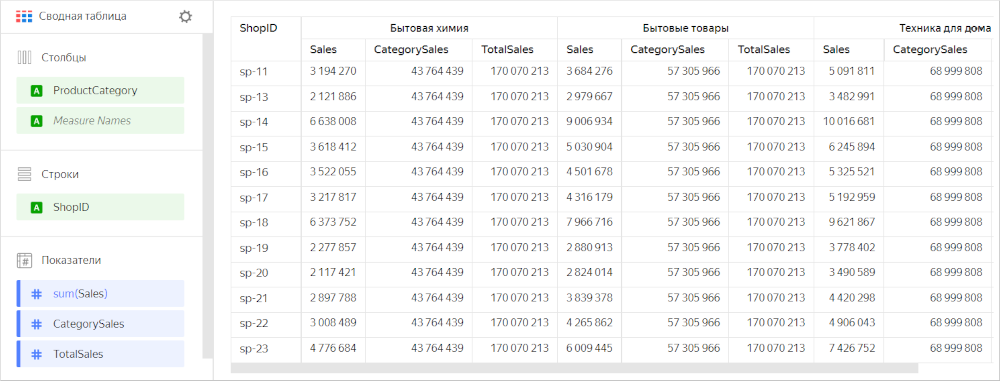Screen dimensions: 1000x381
Task: Click the Бытовые товары category header
Action: [686, 29]
